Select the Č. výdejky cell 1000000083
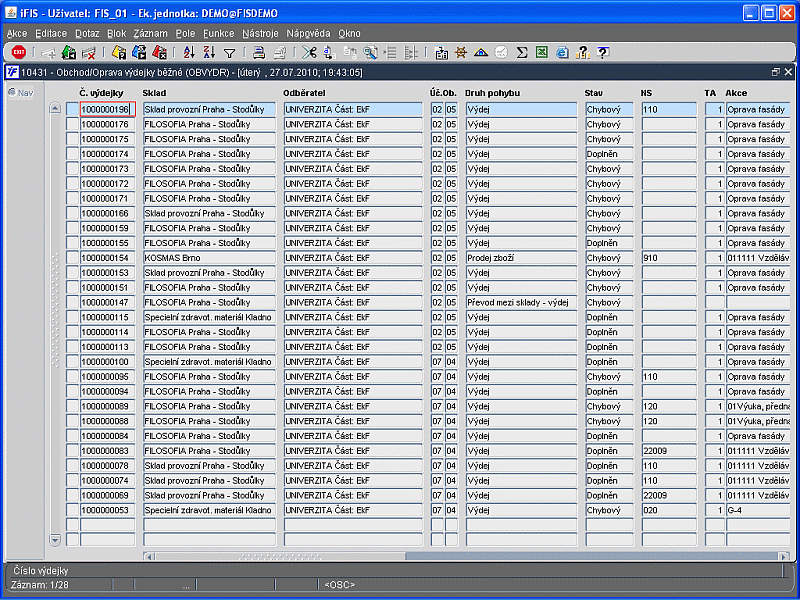This screenshot has width=800, height=600. pyautogui.click(x=108, y=451)
